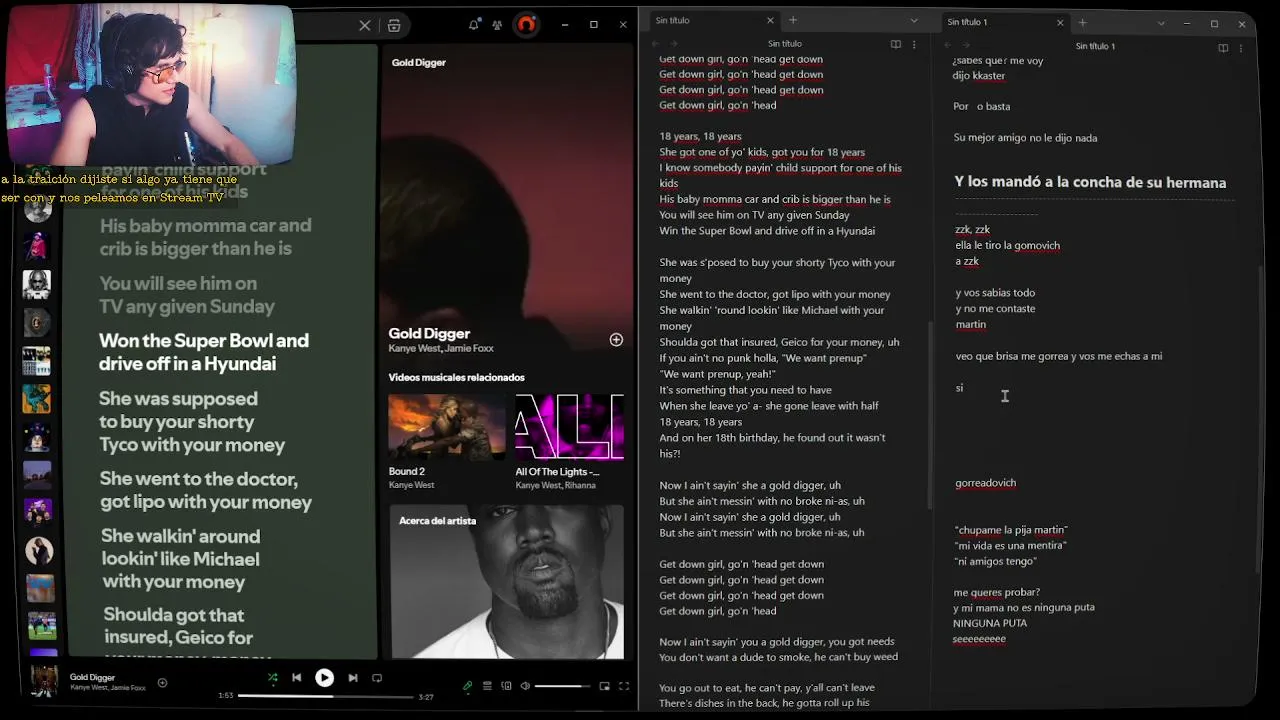Image resolution: width=1280 pixels, height=720 pixels.
Task: Expand tab list dropdown in right notes window
Action: point(1161,23)
